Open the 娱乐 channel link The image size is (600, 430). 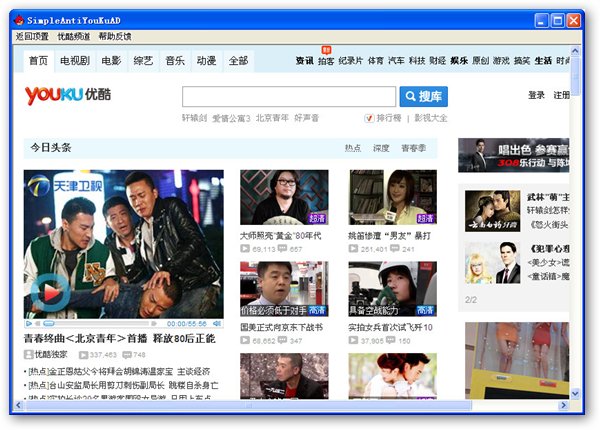pyautogui.click(x=459, y=60)
